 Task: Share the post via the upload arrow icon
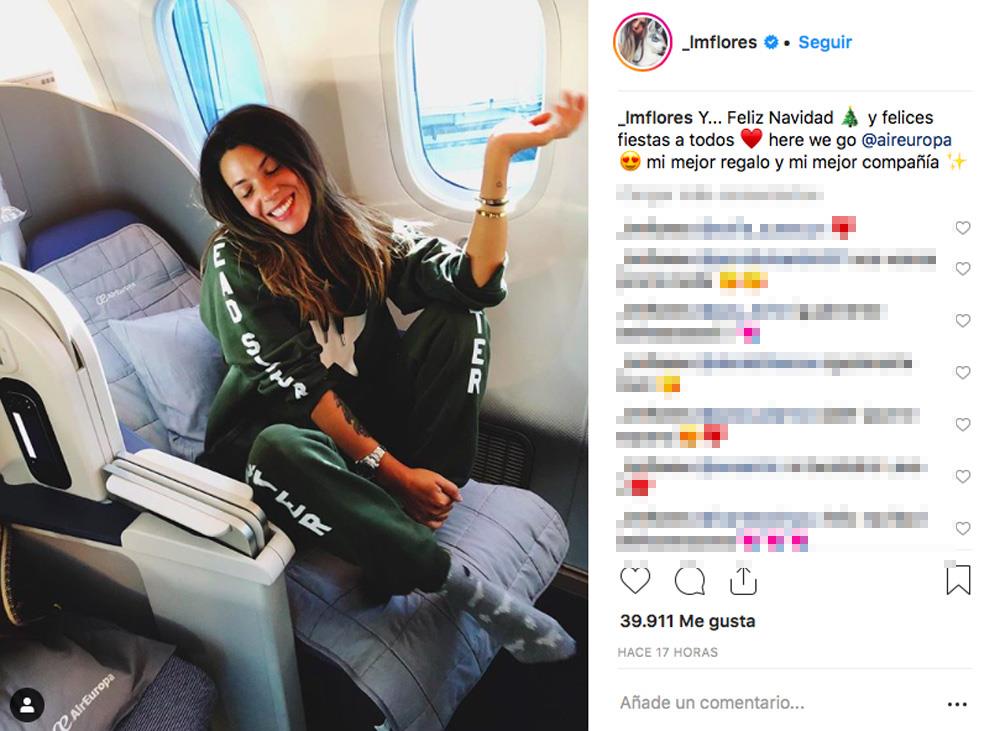coord(743,580)
